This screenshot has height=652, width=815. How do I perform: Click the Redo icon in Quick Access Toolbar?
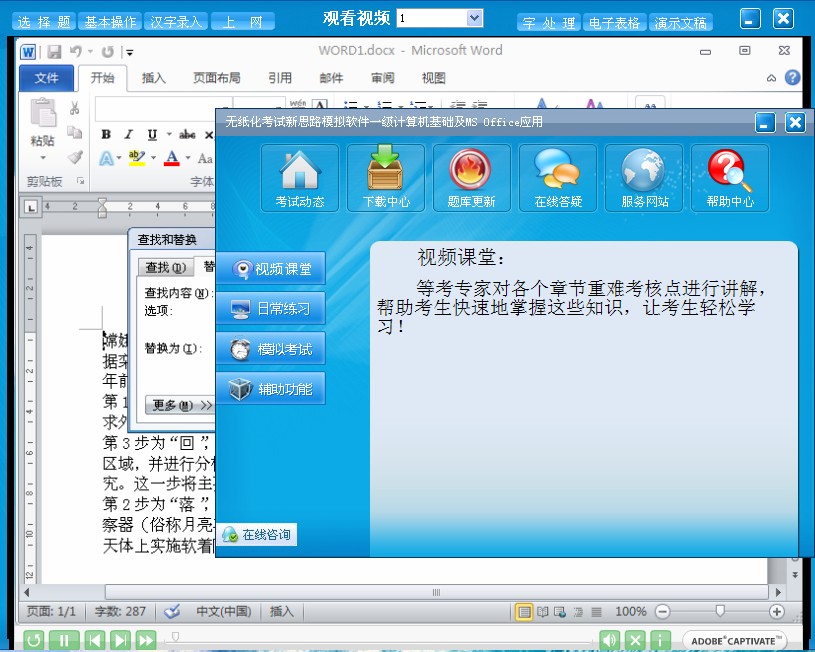tap(108, 51)
